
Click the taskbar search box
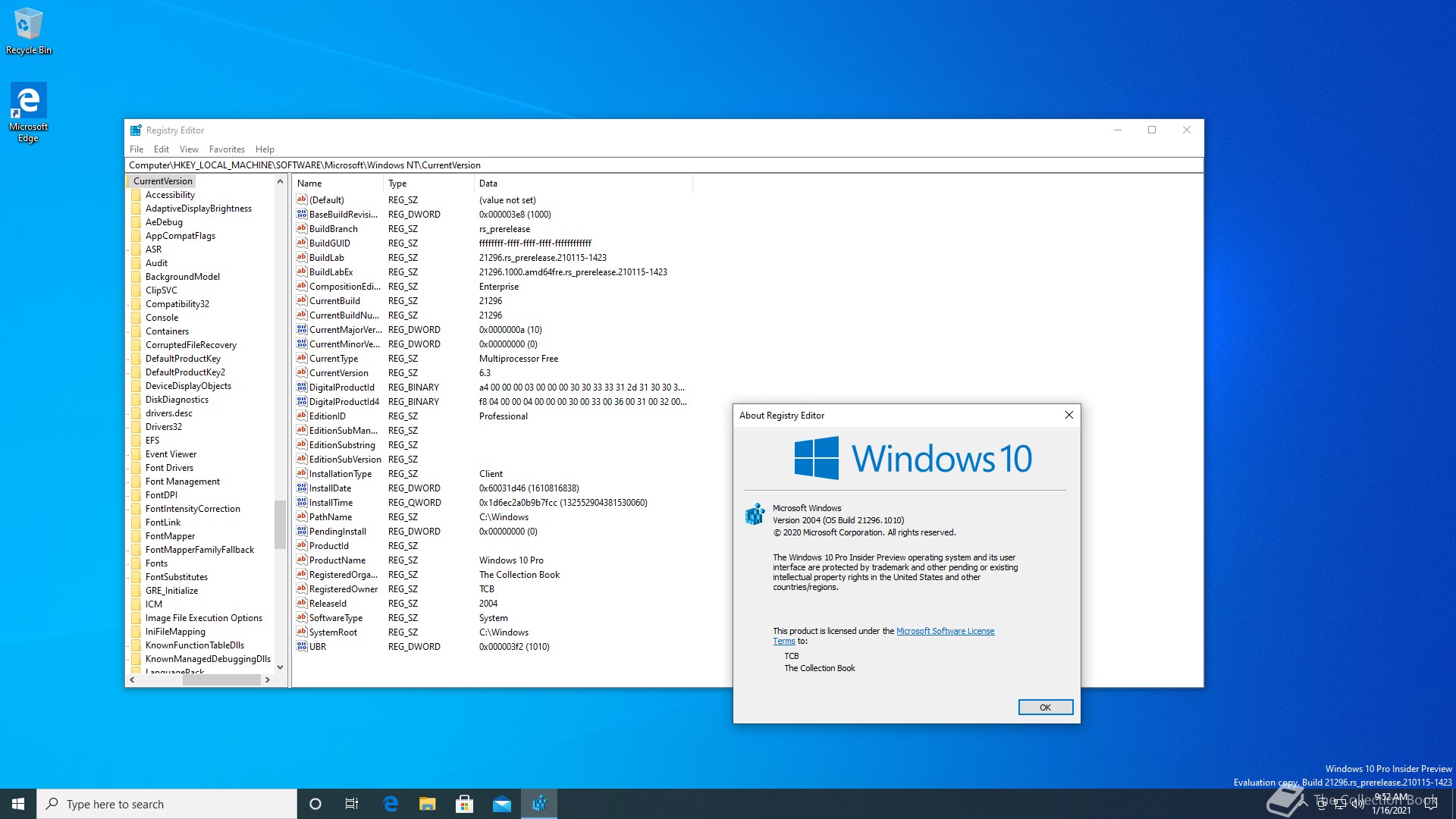point(167,804)
